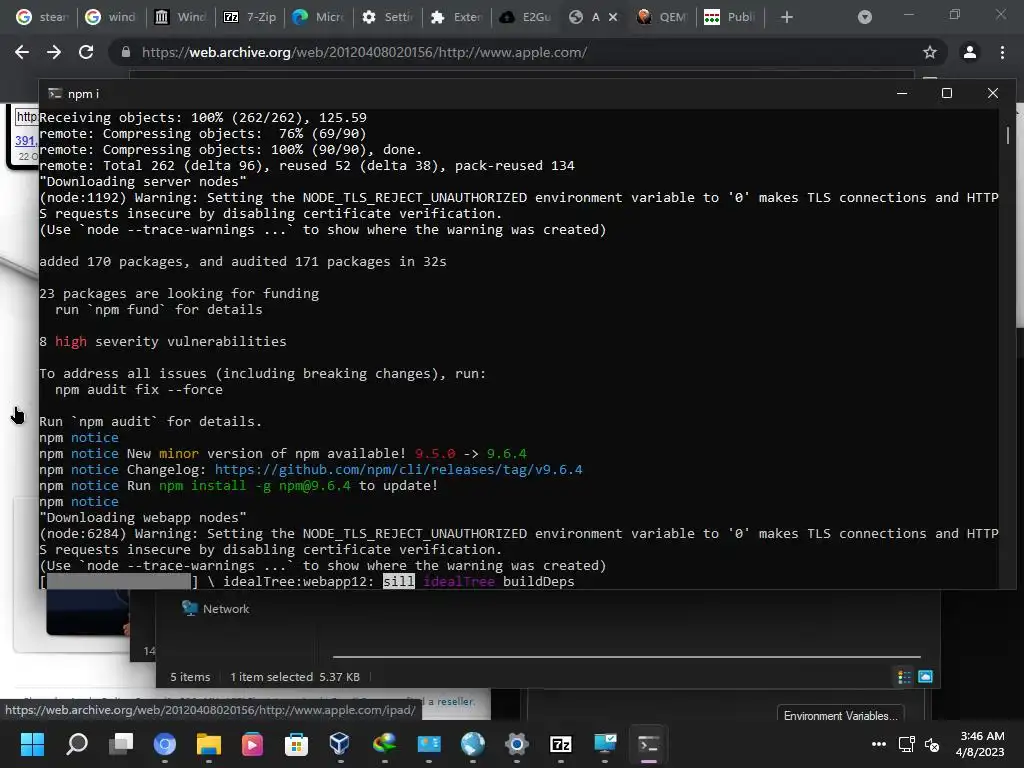Switch to the 'wind' Google tab

111,18
